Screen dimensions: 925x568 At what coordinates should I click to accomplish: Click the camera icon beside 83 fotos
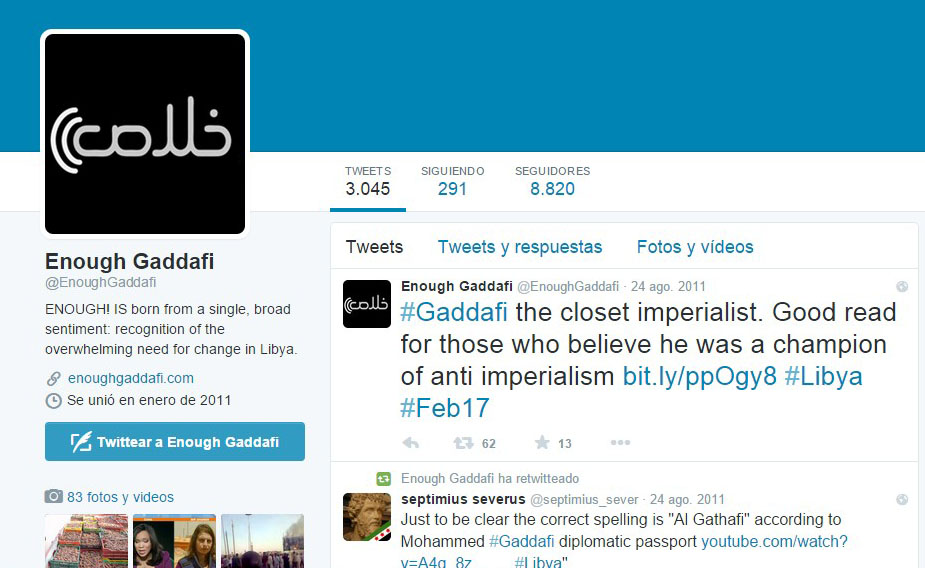pyautogui.click(x=53, y=497)
